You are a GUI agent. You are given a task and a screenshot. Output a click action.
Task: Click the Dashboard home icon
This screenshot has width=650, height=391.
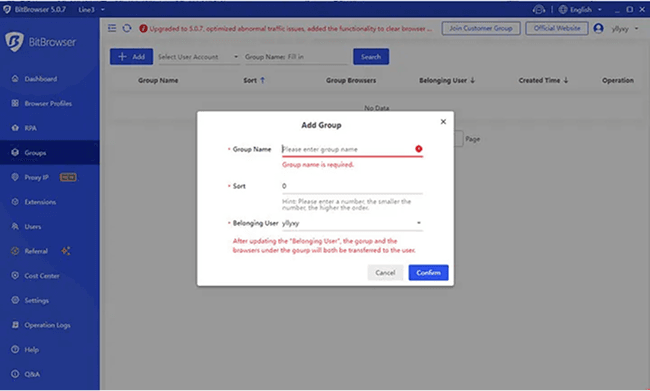pos(15,78)
